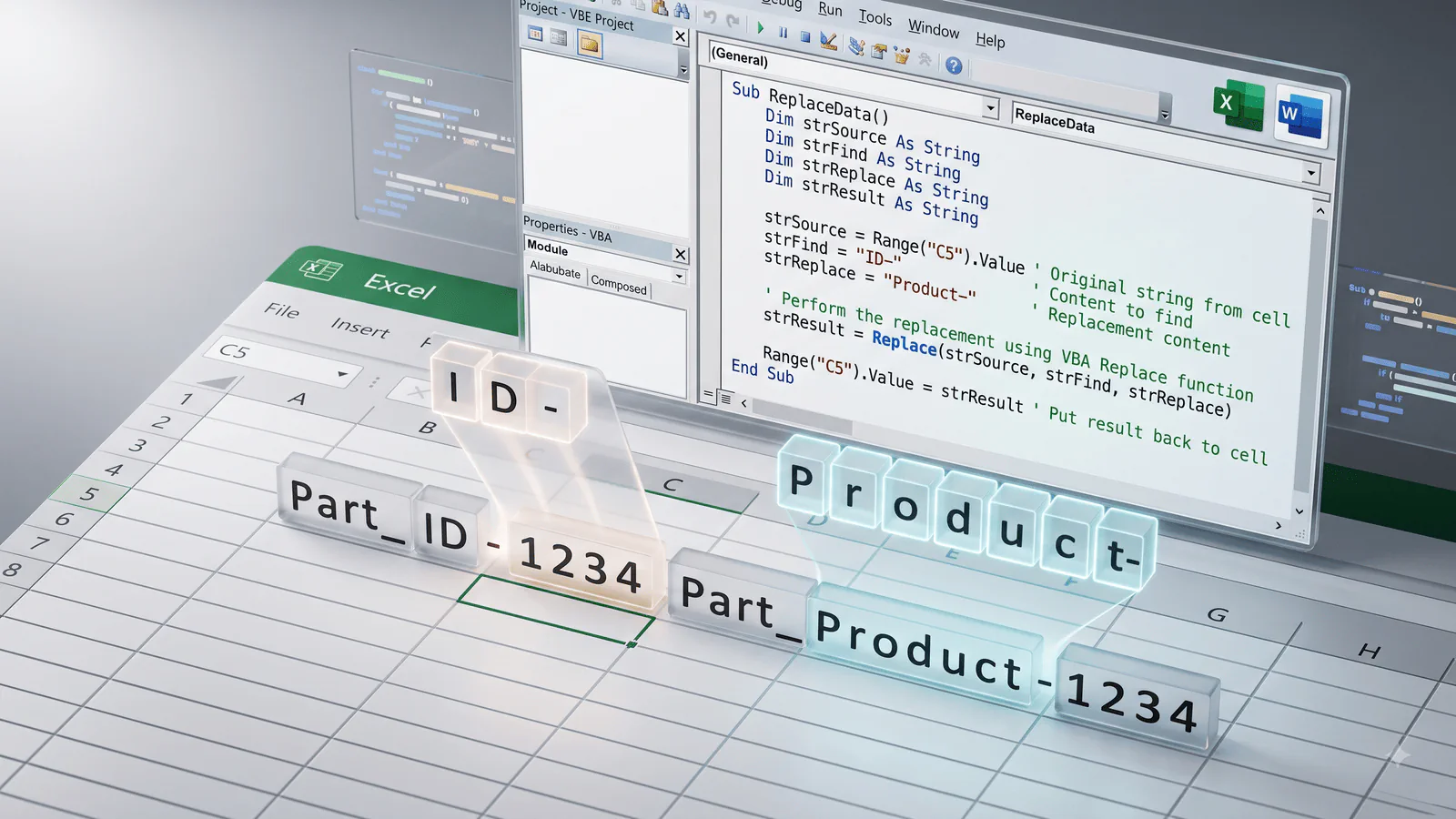
Task: Click the Word app icon
Action: 1301,115
